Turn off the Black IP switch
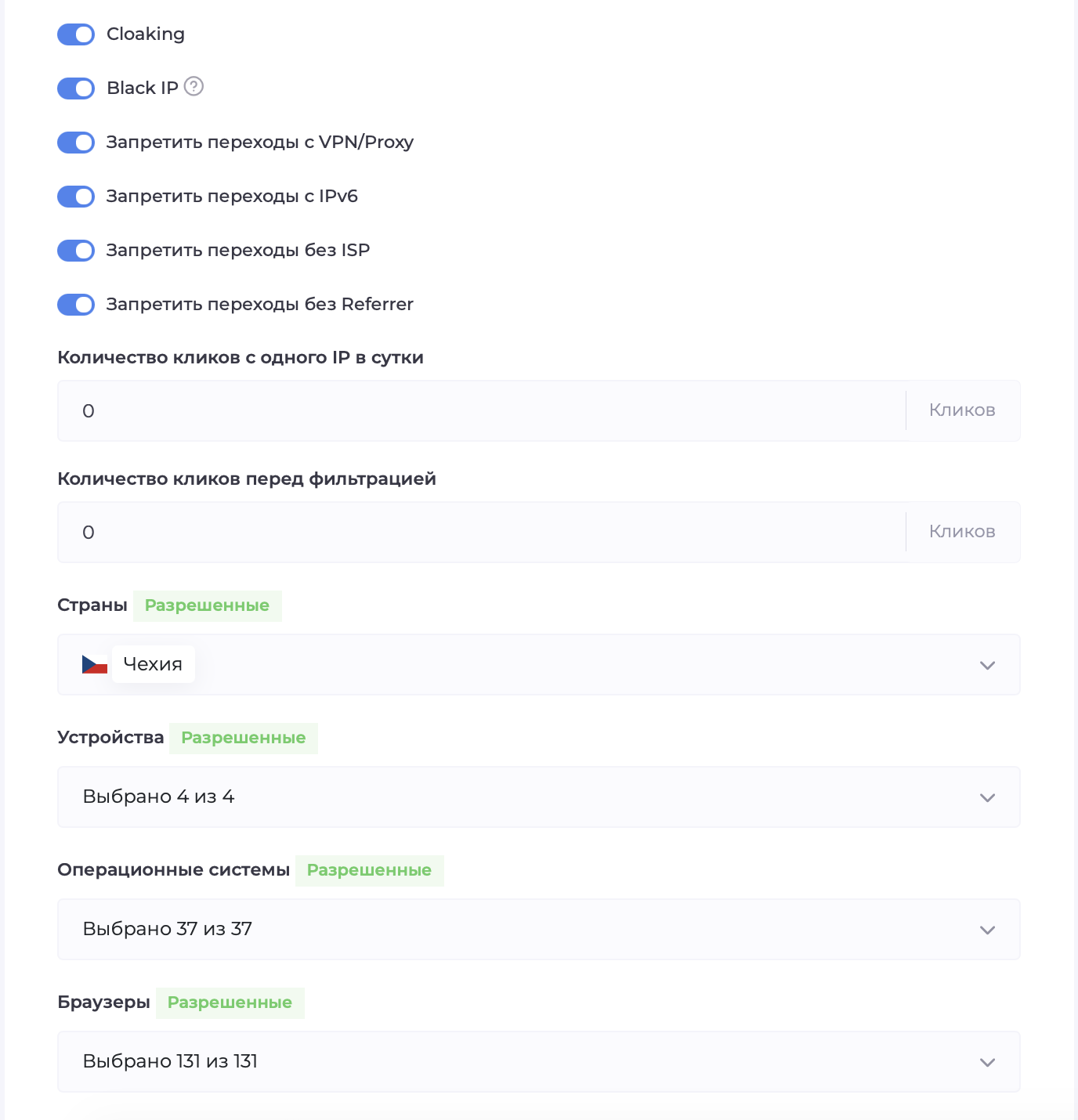The height and width of the screenshot is (1120, 1078). [x=76, y=89]
